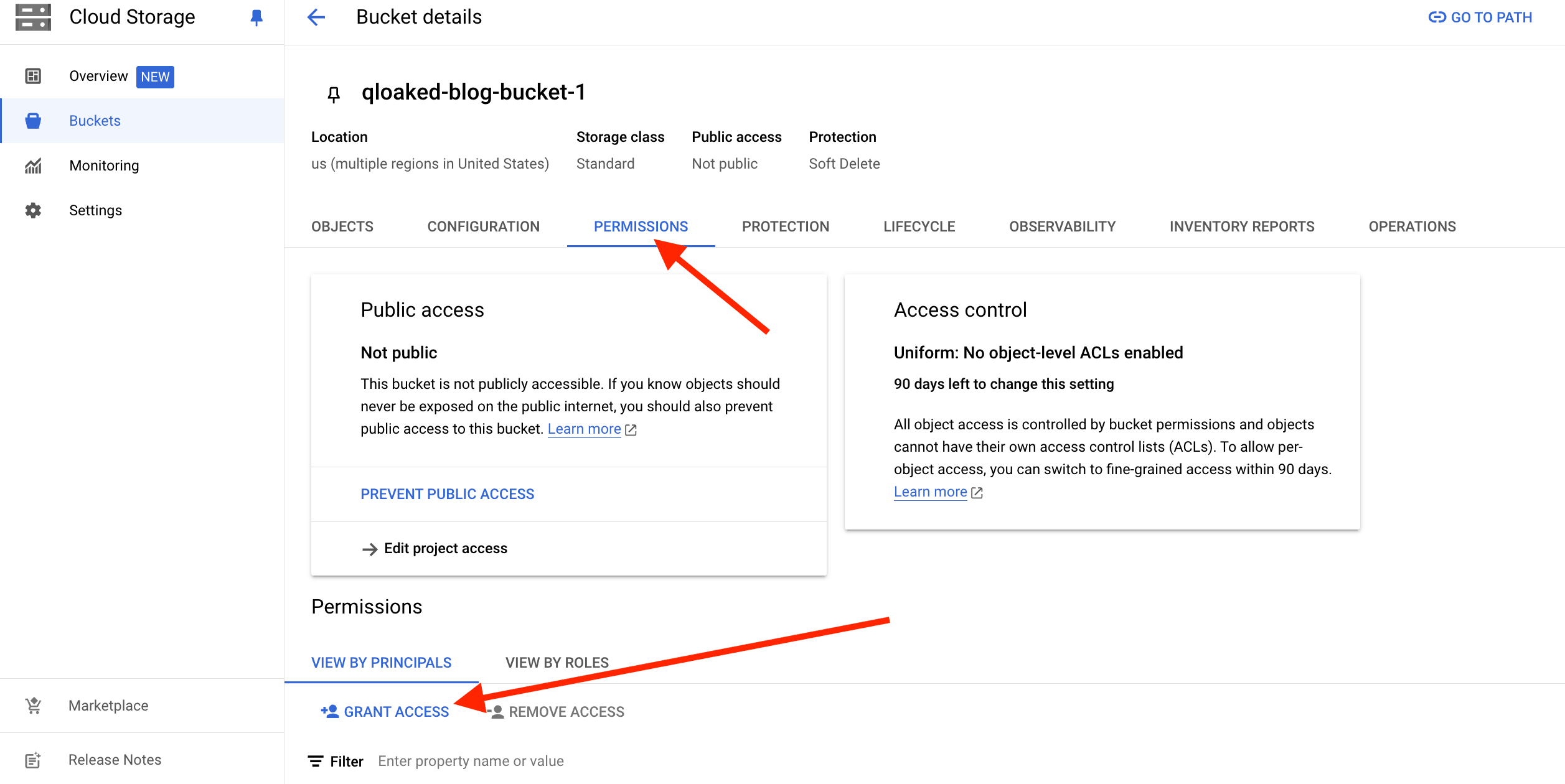Click Grant Access button

(385, 712)
